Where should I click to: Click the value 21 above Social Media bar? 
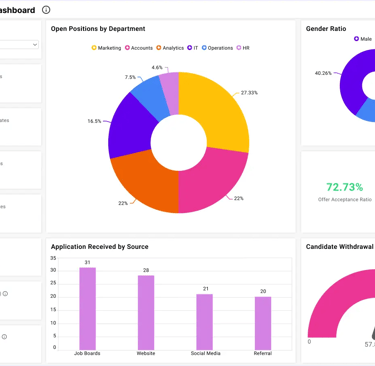point(206,289)
